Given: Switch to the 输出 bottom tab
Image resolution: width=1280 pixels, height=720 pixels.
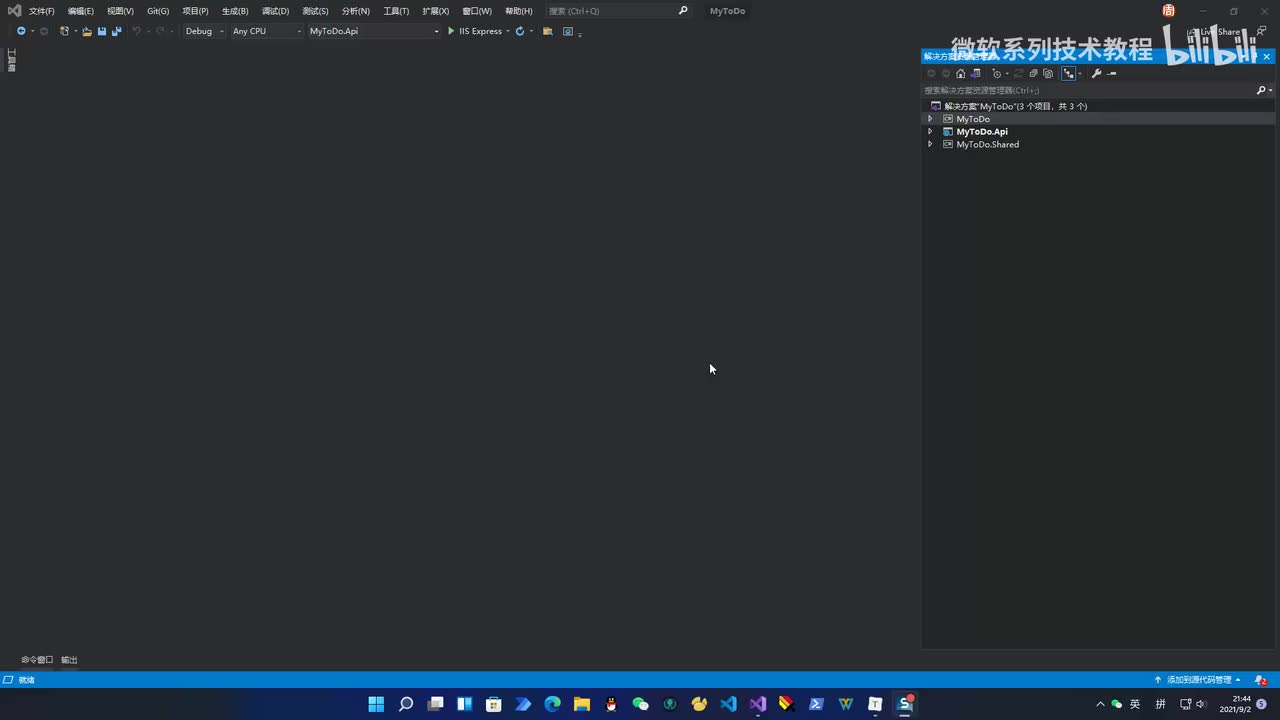Looking at the screenshot, I should 69,660.
